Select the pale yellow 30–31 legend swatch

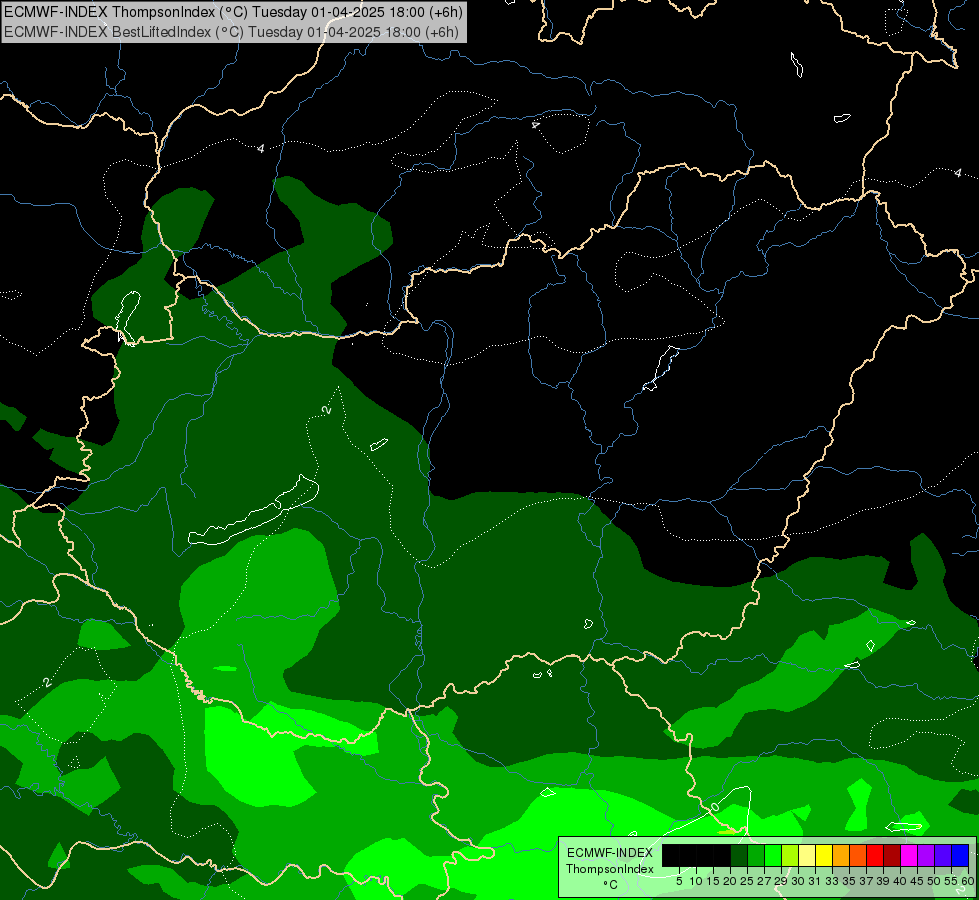point(807,856)
